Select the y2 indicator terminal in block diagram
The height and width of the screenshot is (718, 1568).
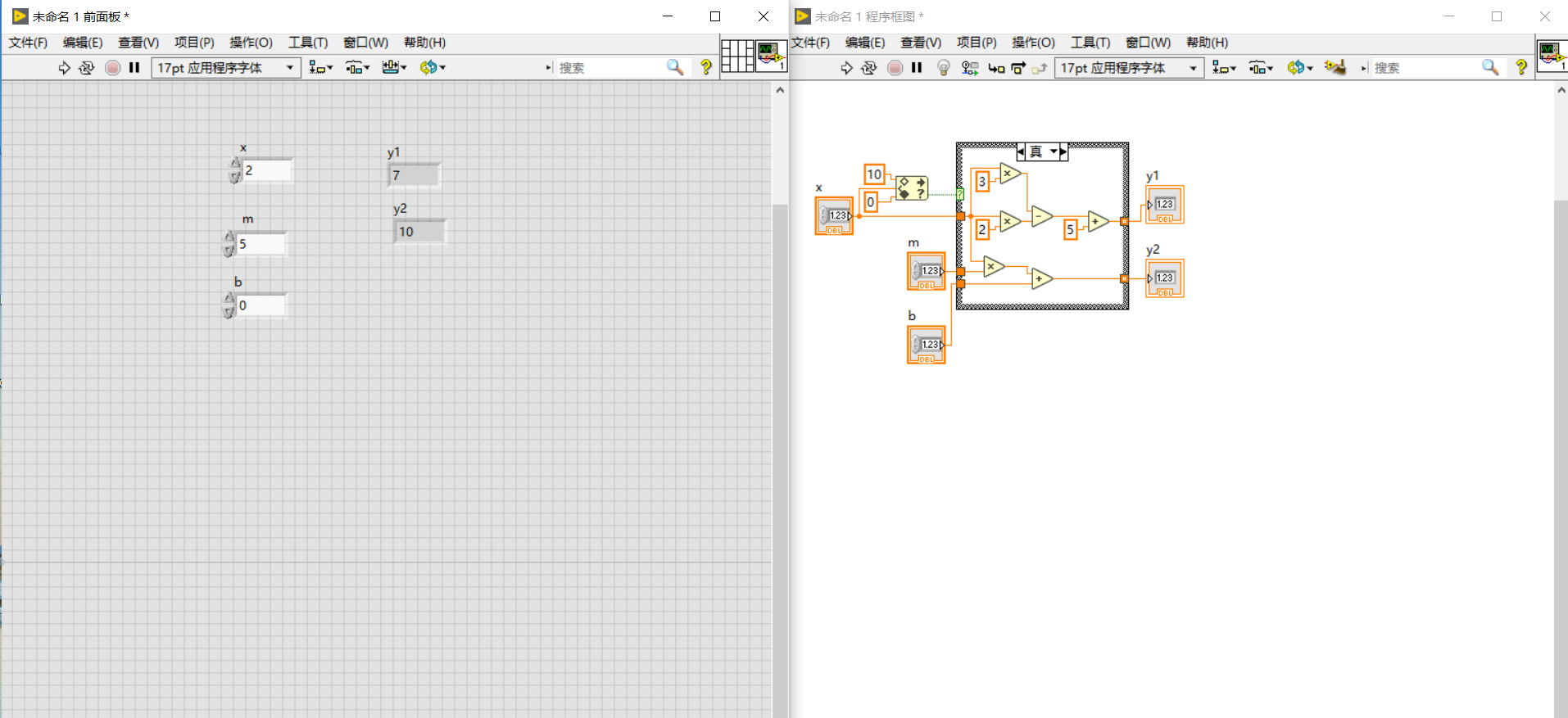(x=1164, y=278)
